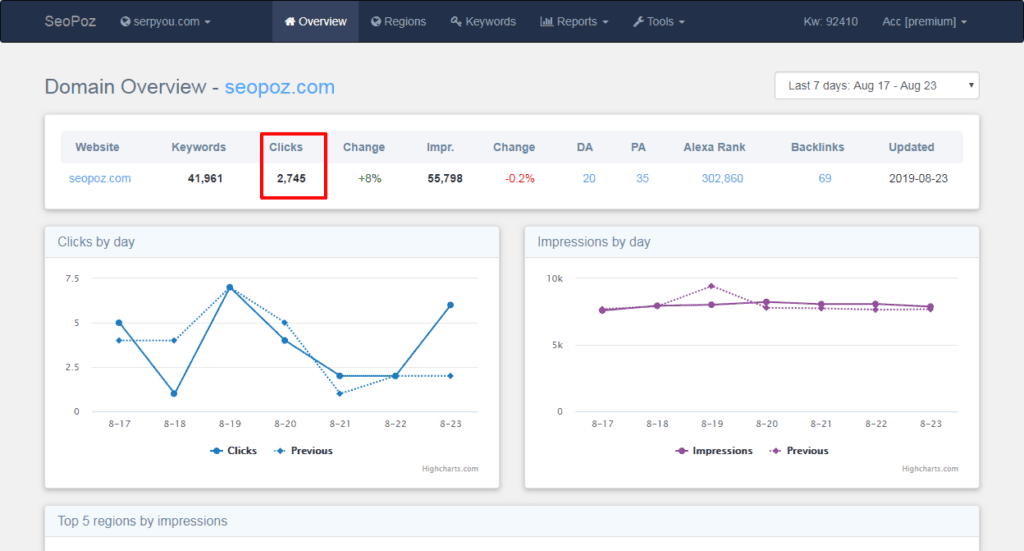Click the bar chart icon beside Reports
The height and width of the screenshot is (551, 1024).
[x=546, y=22]
